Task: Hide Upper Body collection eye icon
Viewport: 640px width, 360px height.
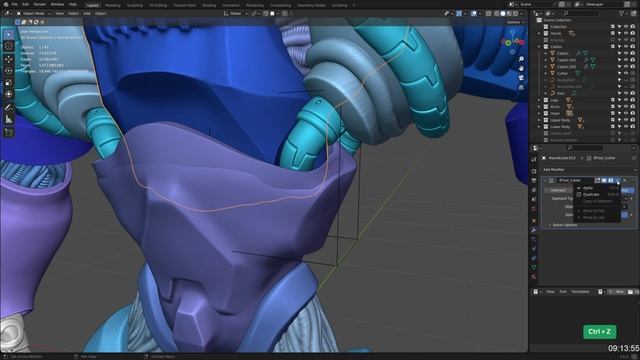Action: tap(626, 120)
